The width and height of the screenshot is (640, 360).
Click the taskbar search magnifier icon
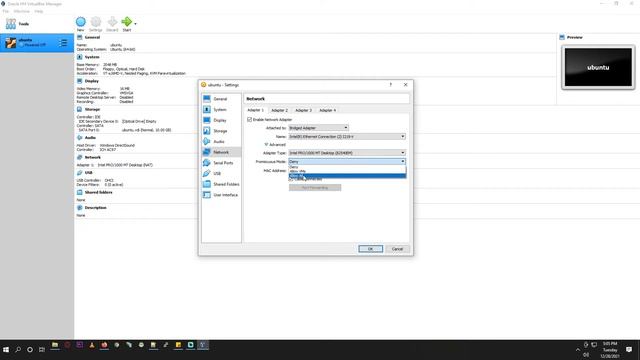[x=18, y=350]
